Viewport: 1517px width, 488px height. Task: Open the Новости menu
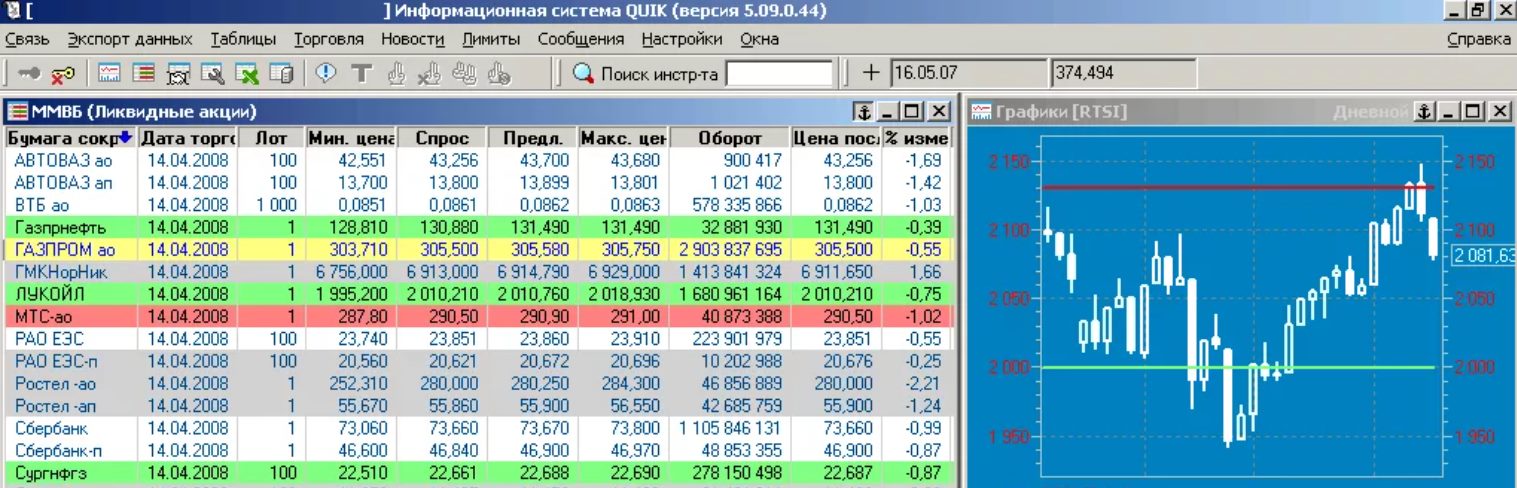[x=412, y=40]
